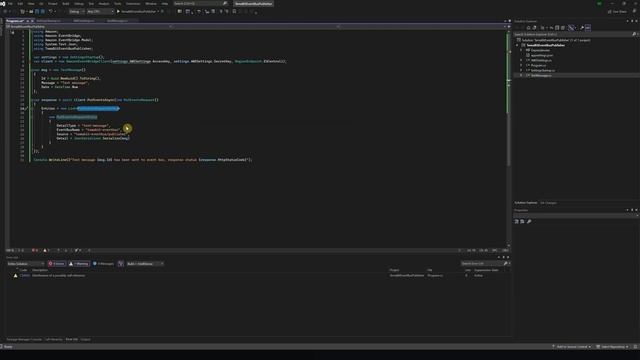
Task: Switch to the Git Changes tab
Action: pyautogui.click(x=548, y=203)
